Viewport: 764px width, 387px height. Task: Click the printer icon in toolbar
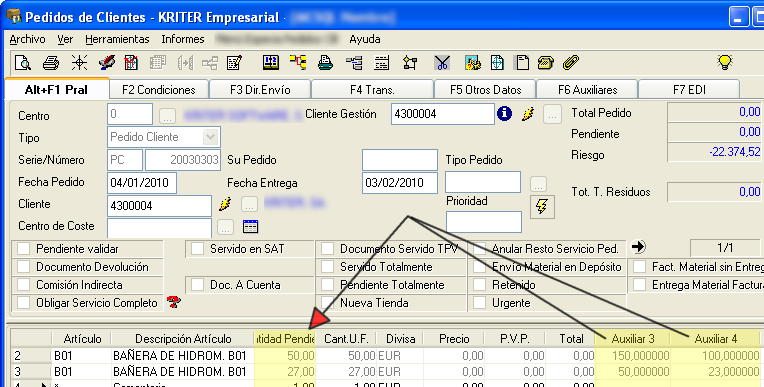(x=51, y=63)
